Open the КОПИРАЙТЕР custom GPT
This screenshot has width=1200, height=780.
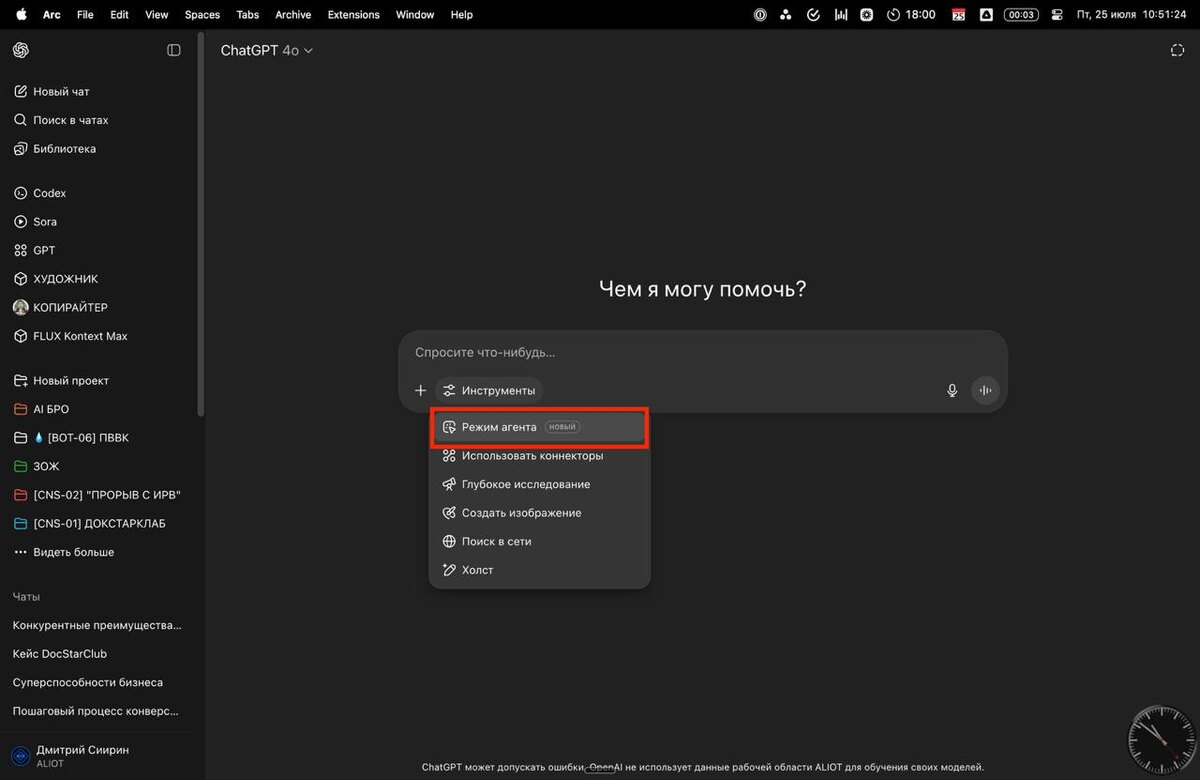point(100,307)
